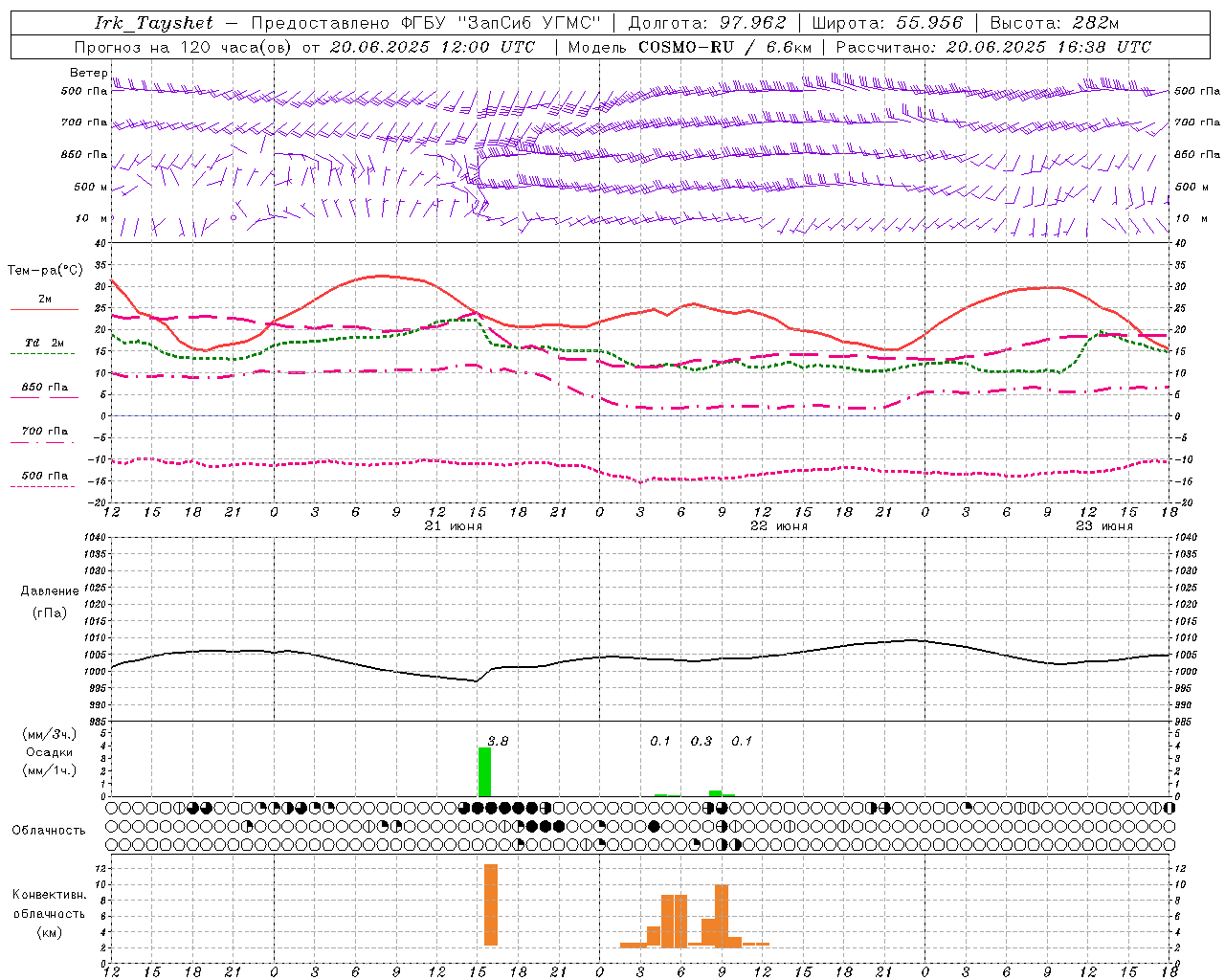Click the altitude label Высота: 282м
Viewport: 1225px width, 980px height.
click(x=1055, y=23)
